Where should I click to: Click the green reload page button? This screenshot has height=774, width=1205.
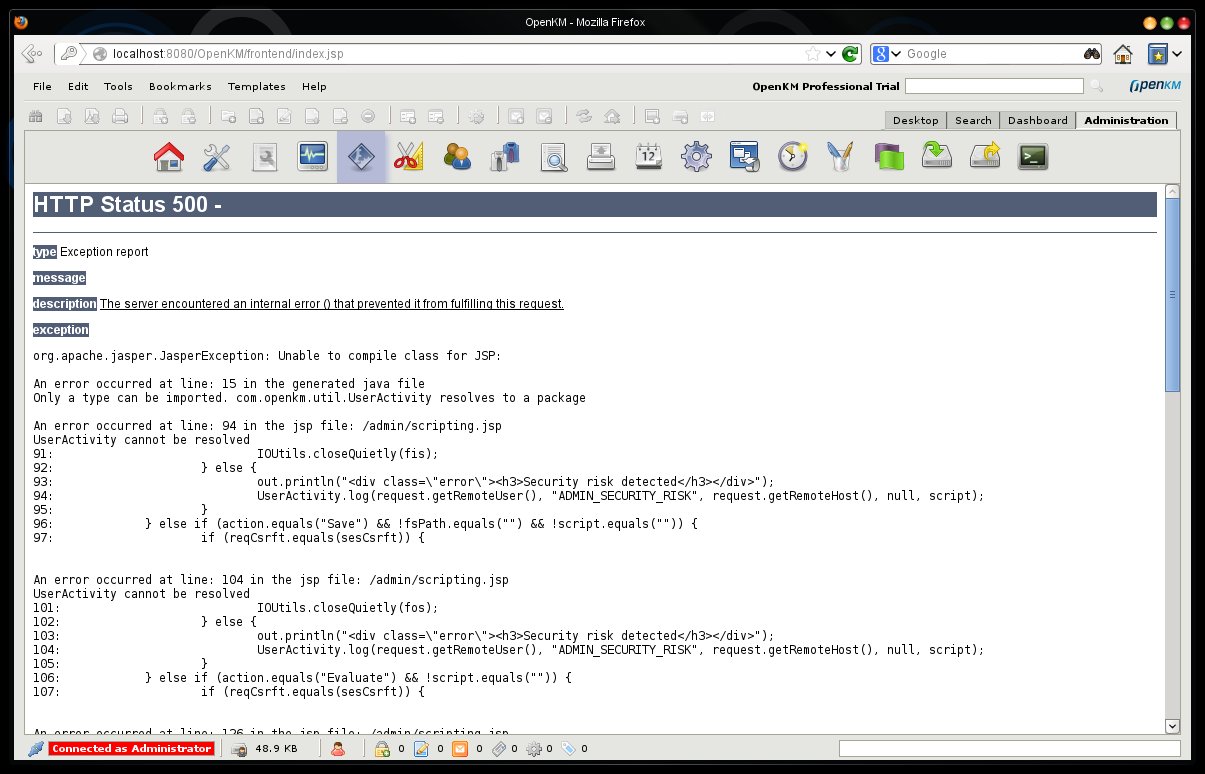click(x=850, y=54)
